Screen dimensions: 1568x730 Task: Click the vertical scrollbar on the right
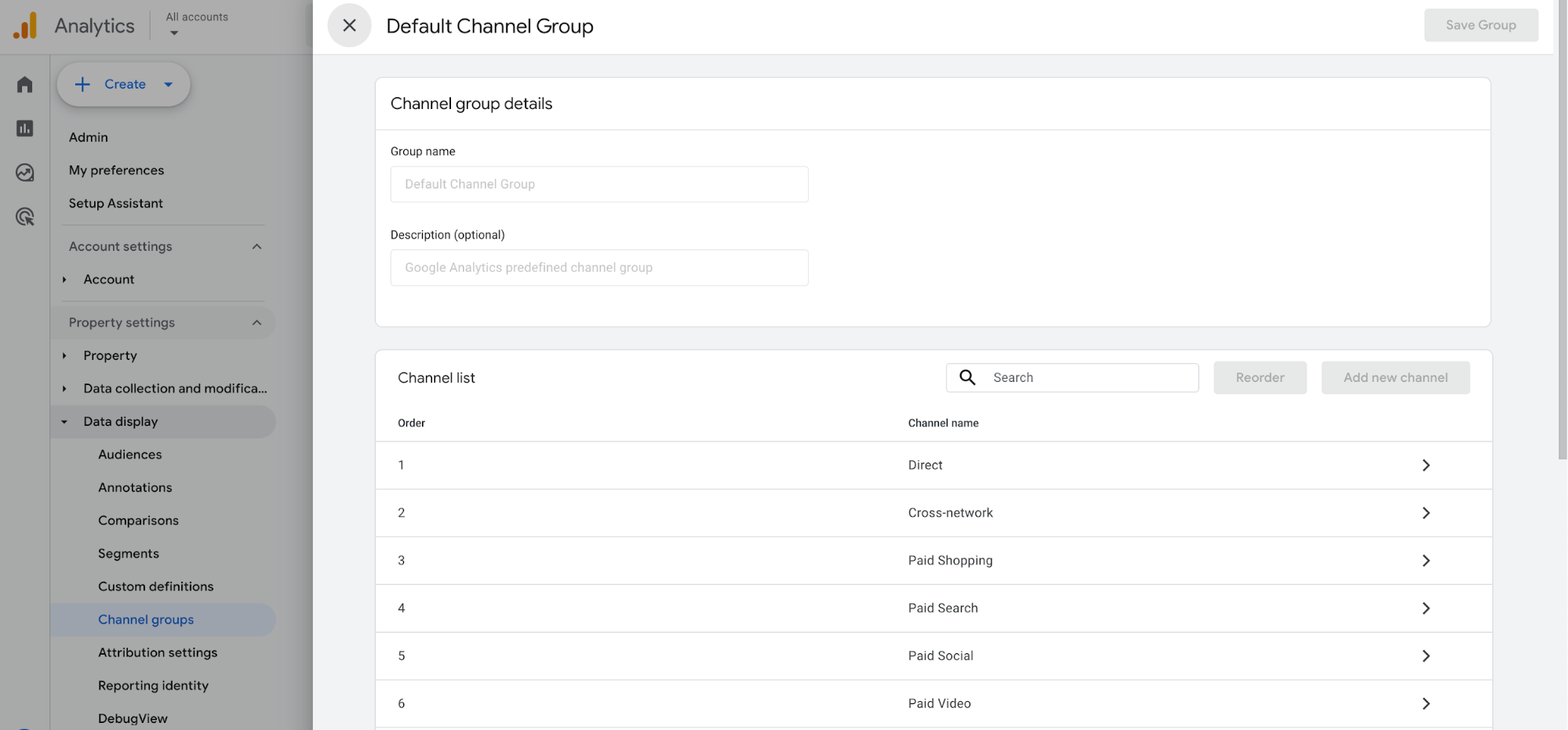(x=1562, y=235)
